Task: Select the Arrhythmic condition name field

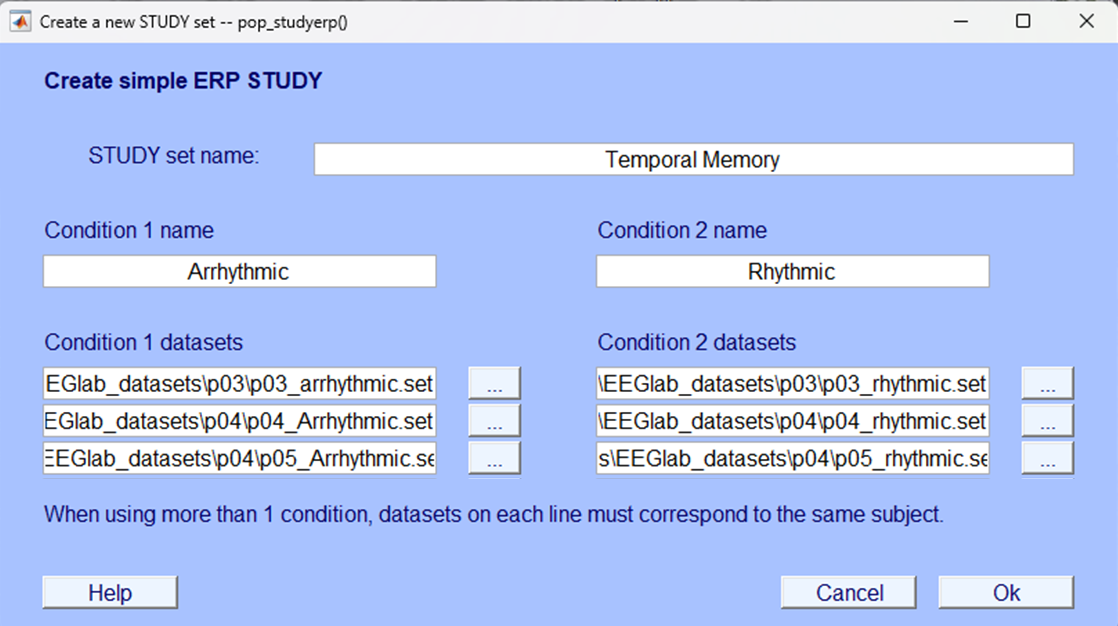Action: (x=240, y=271)
